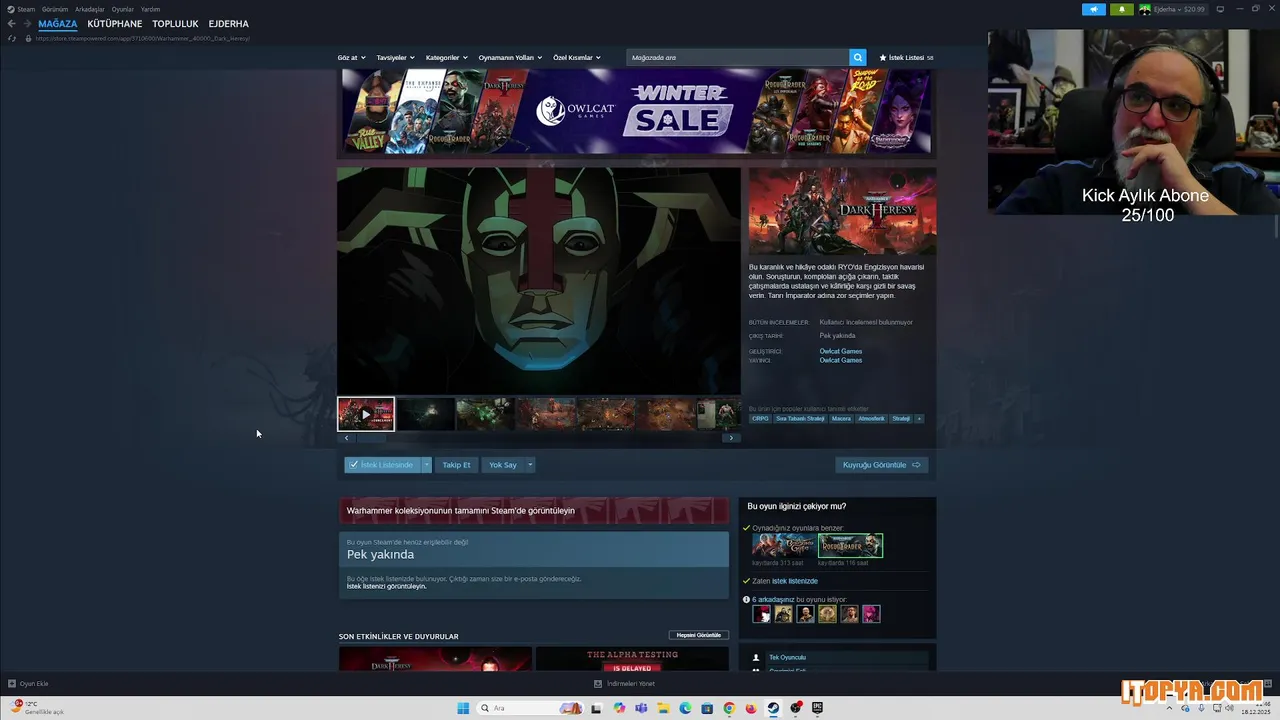Open the Tavsiyeler dropdown

(x=395, y=58)
